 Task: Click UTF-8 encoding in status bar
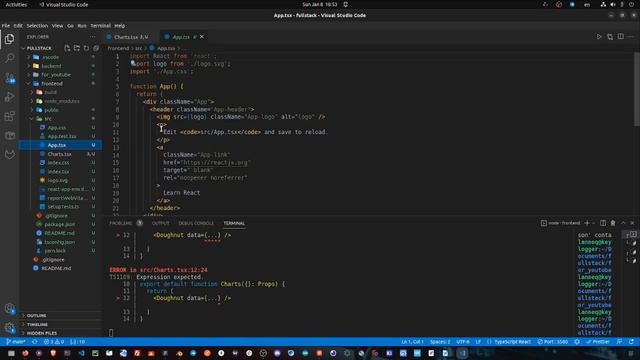pos(462,342)
